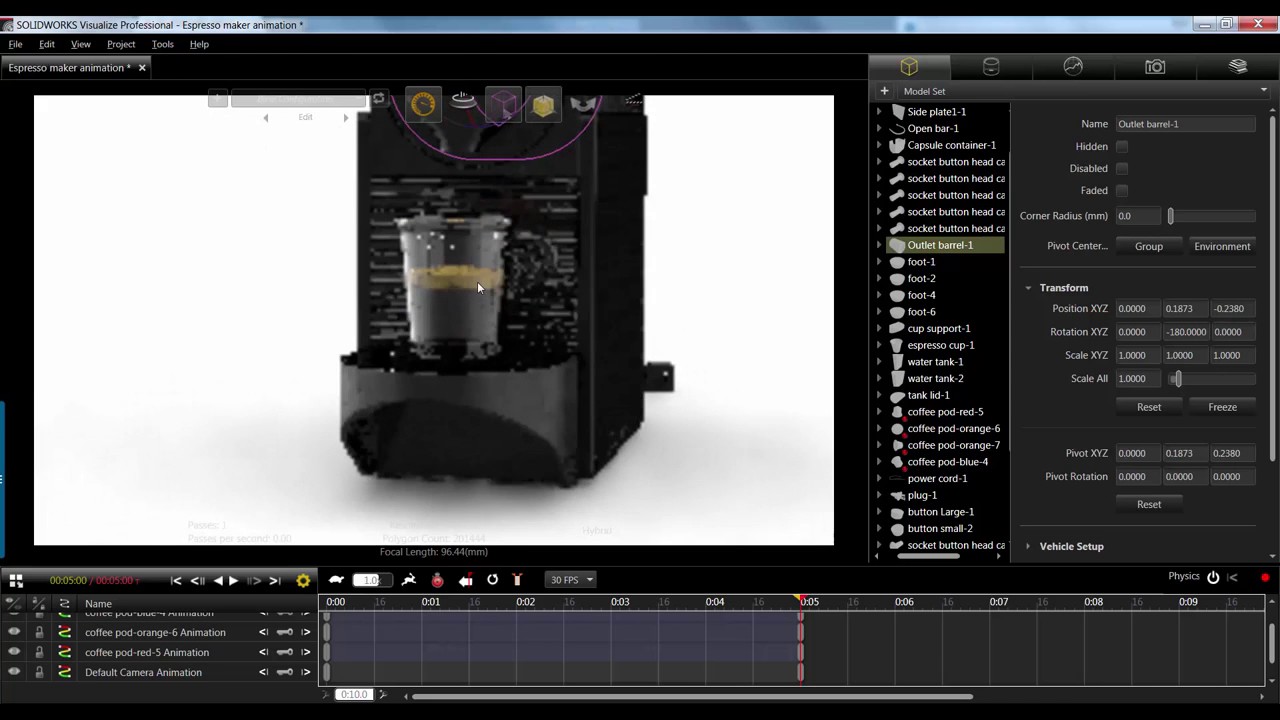Viewport: 1280px width, 720px height.
Task: Expand the power cord-1 tree node
Action: tap(879, 478)
